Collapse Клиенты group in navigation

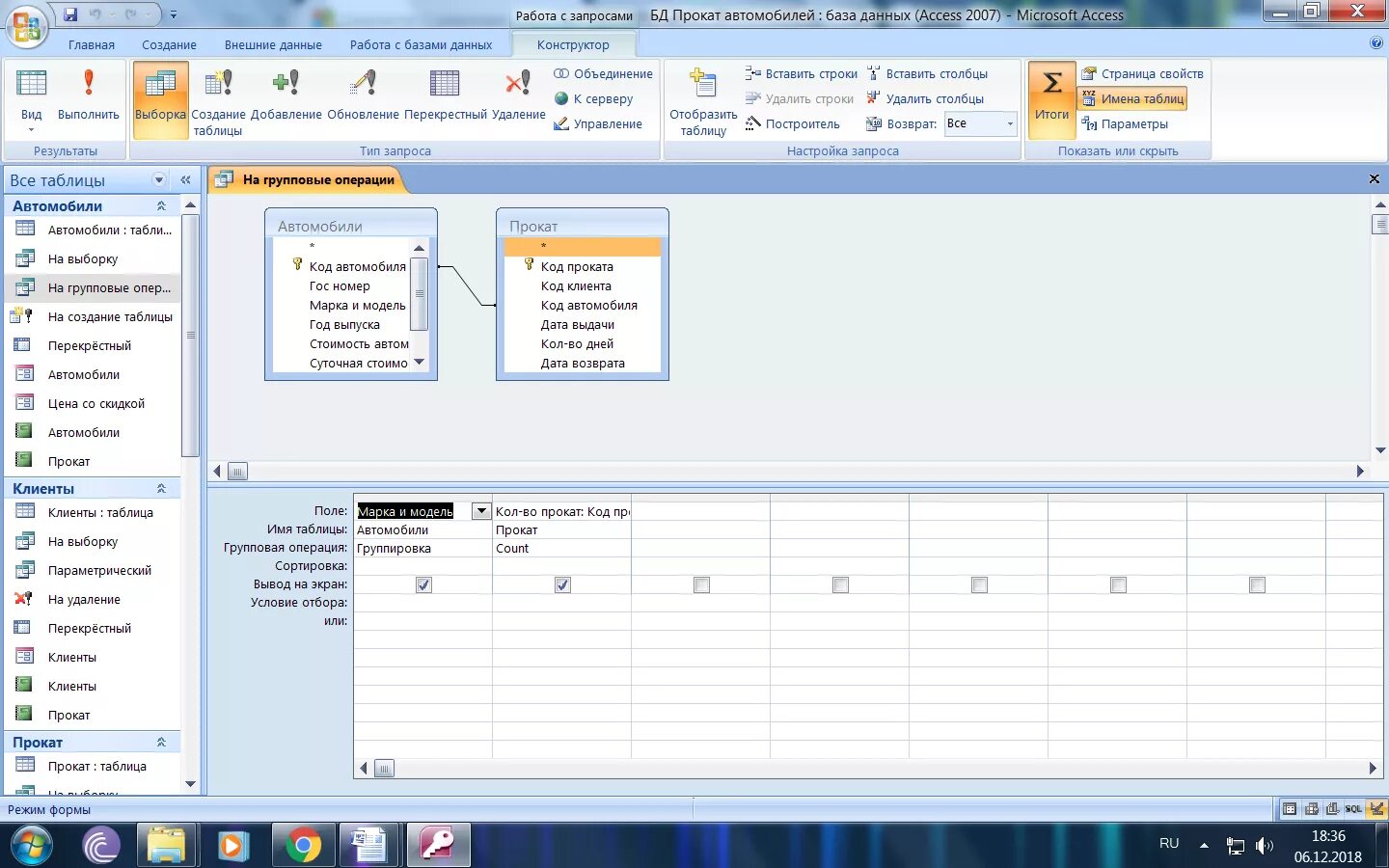pos(161,489)
